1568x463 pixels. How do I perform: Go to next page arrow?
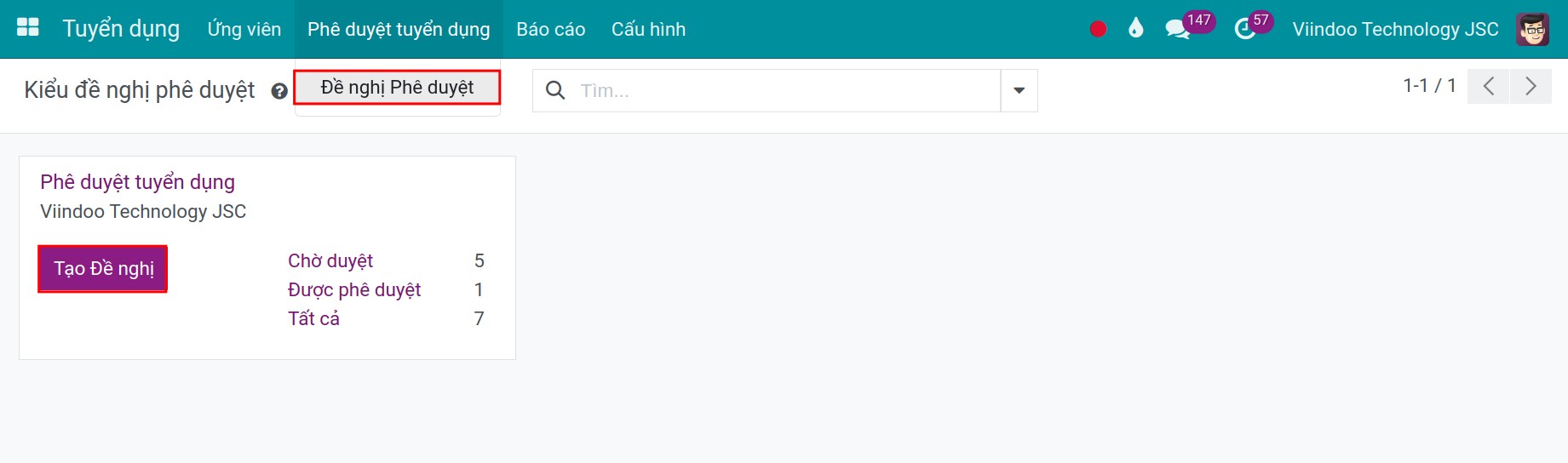pyautogui.click(x=1531, y=86)
